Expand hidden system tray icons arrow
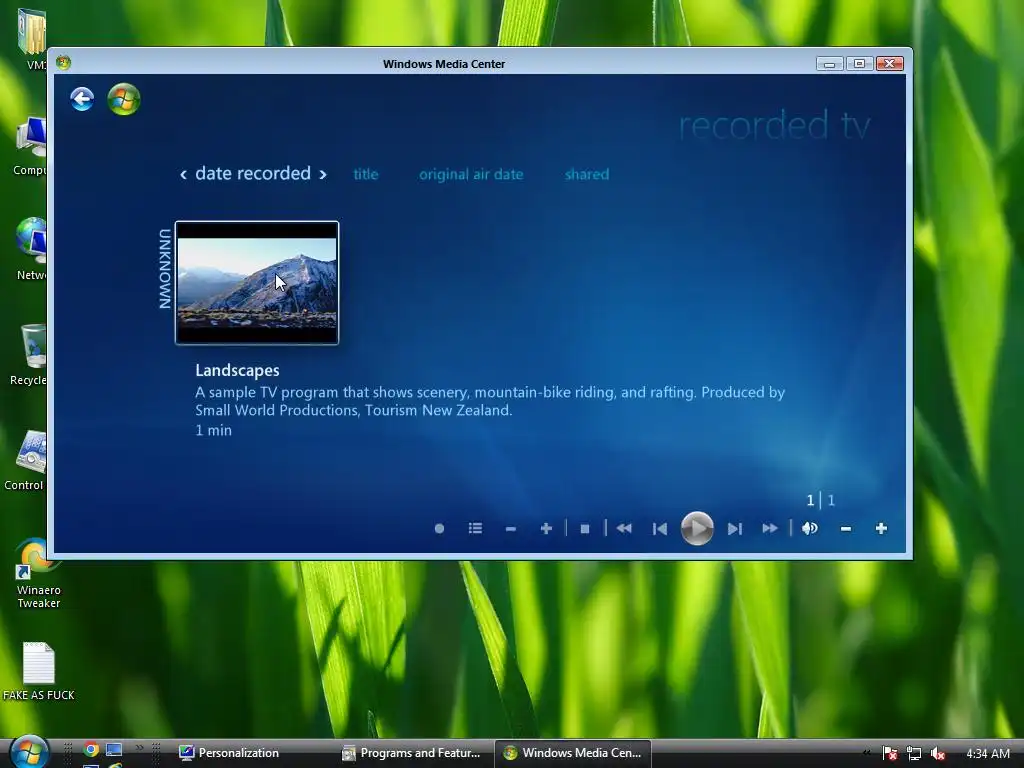Screen dimensions: 1024x768 (x=867, y=753)
